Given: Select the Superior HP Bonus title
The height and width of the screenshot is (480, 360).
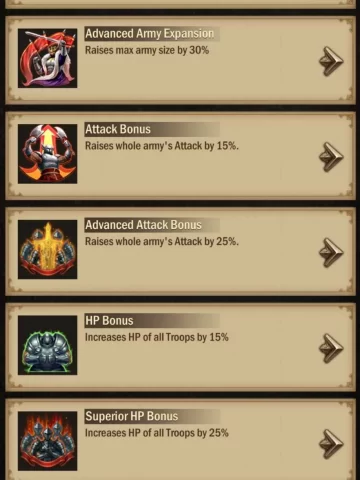Looking at the screenshot, I should [x=132, y=416].
